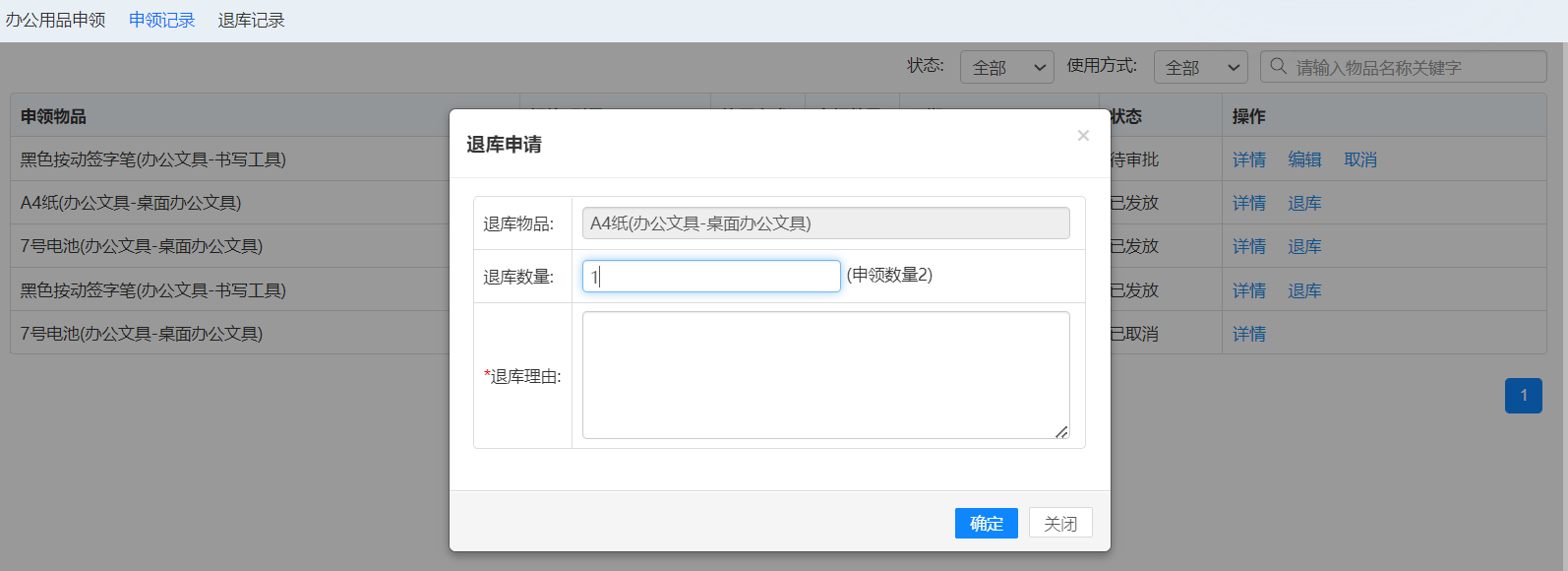Switch to 办公用品申领 tab
The height and width of the screenshot is (571, 1568).
[x=55, y=20]
